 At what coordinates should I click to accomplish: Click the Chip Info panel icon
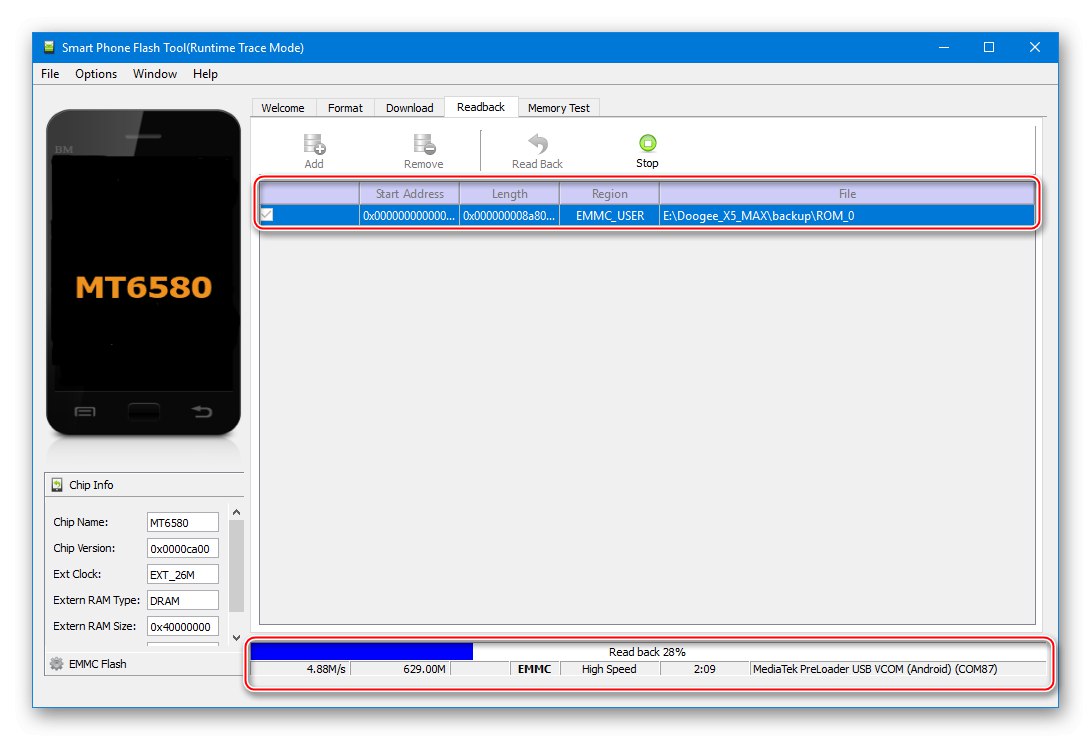[57, 485]
